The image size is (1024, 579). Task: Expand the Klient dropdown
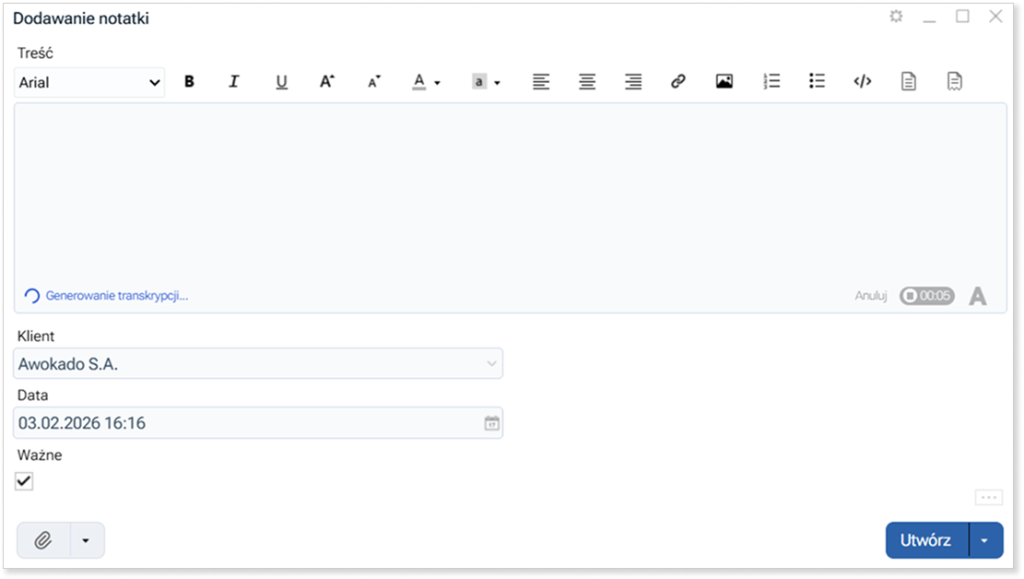coord(491,364)
